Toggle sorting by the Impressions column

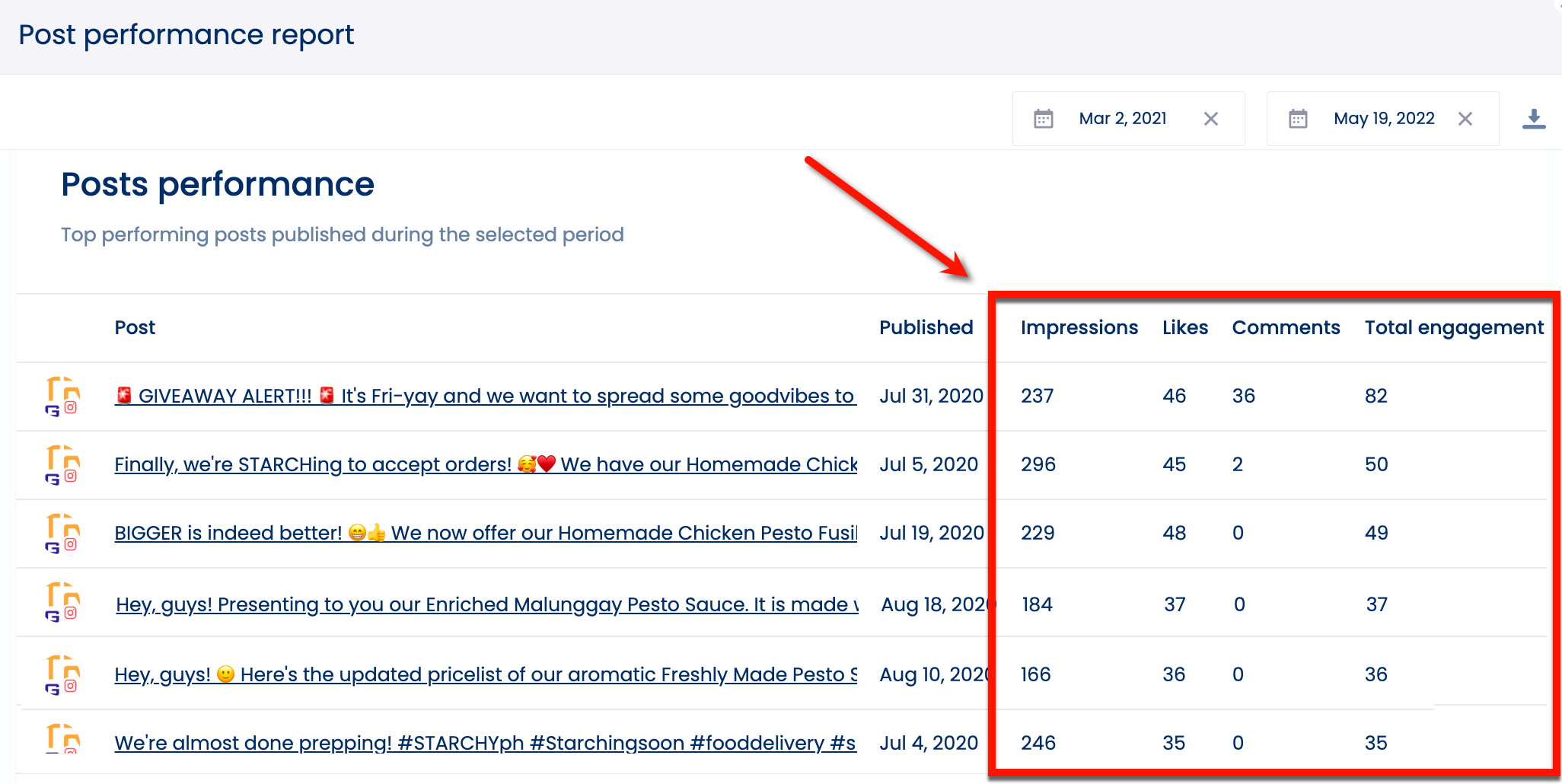(x=1079, y=327)
